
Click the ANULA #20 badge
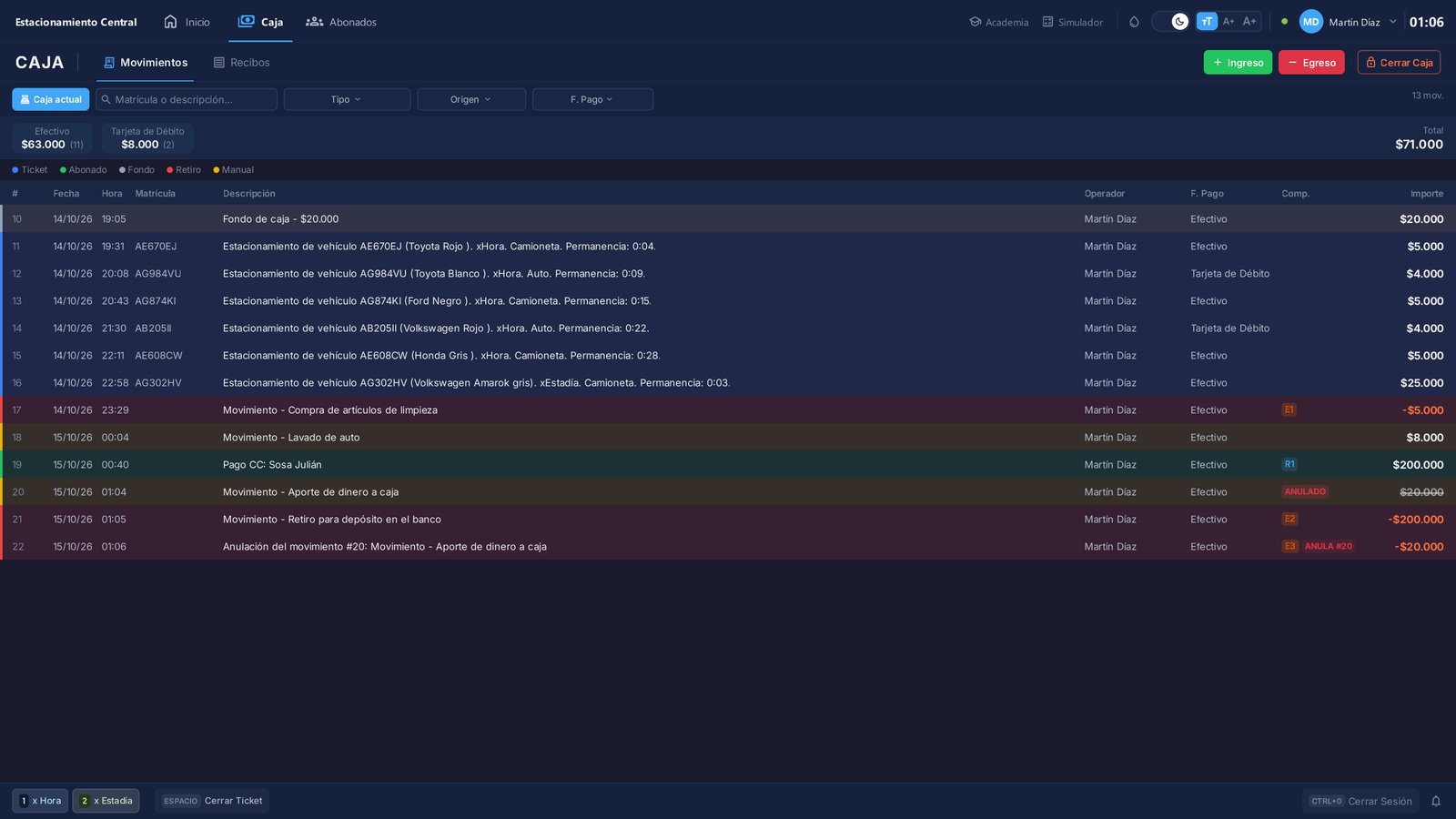(1329, 547)
